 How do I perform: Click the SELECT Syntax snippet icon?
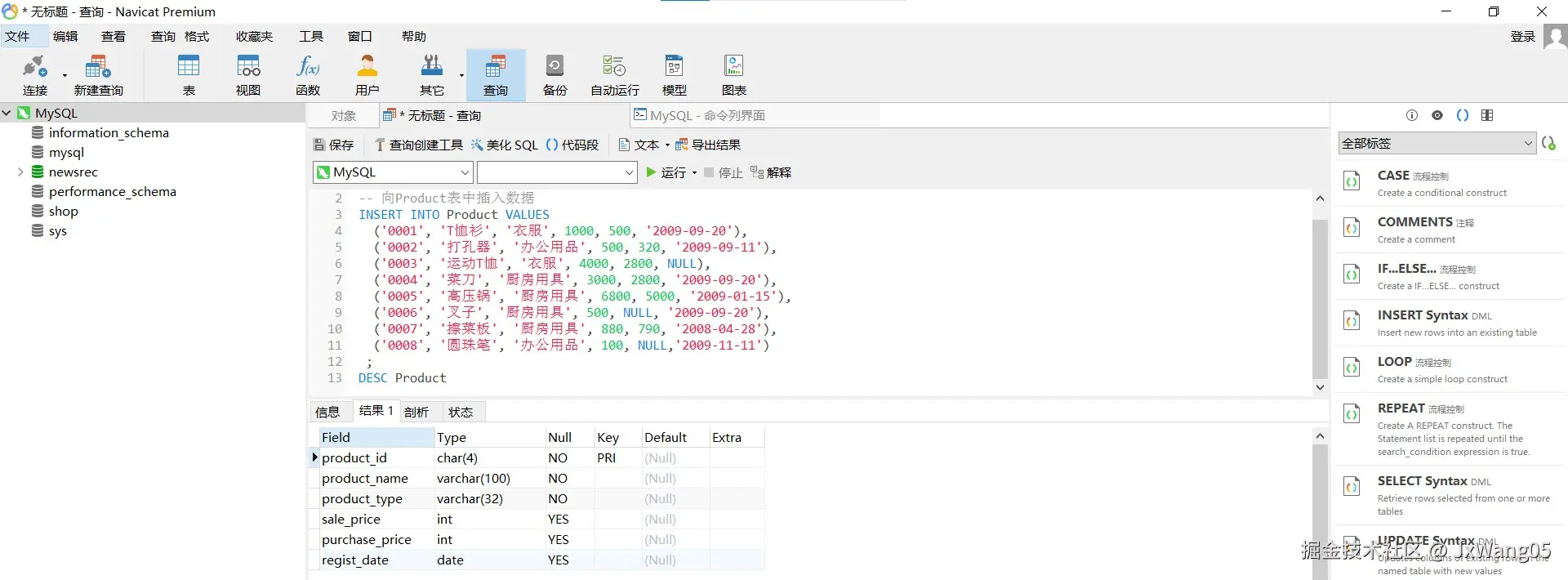click(1352, 487)
